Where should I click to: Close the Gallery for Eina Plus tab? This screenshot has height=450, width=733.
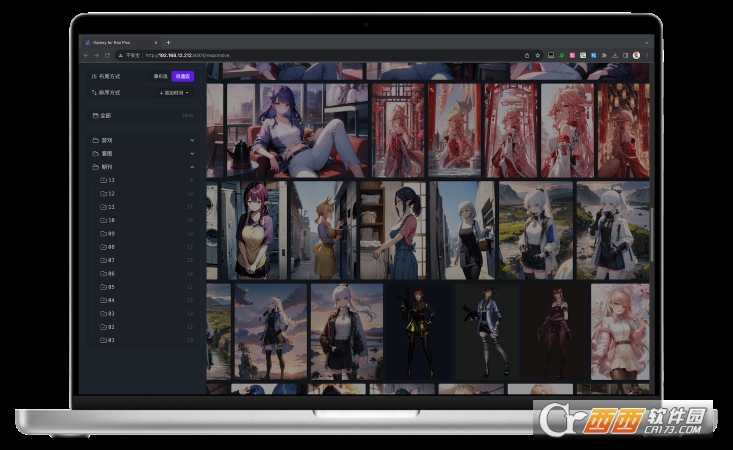click(156, 43)
